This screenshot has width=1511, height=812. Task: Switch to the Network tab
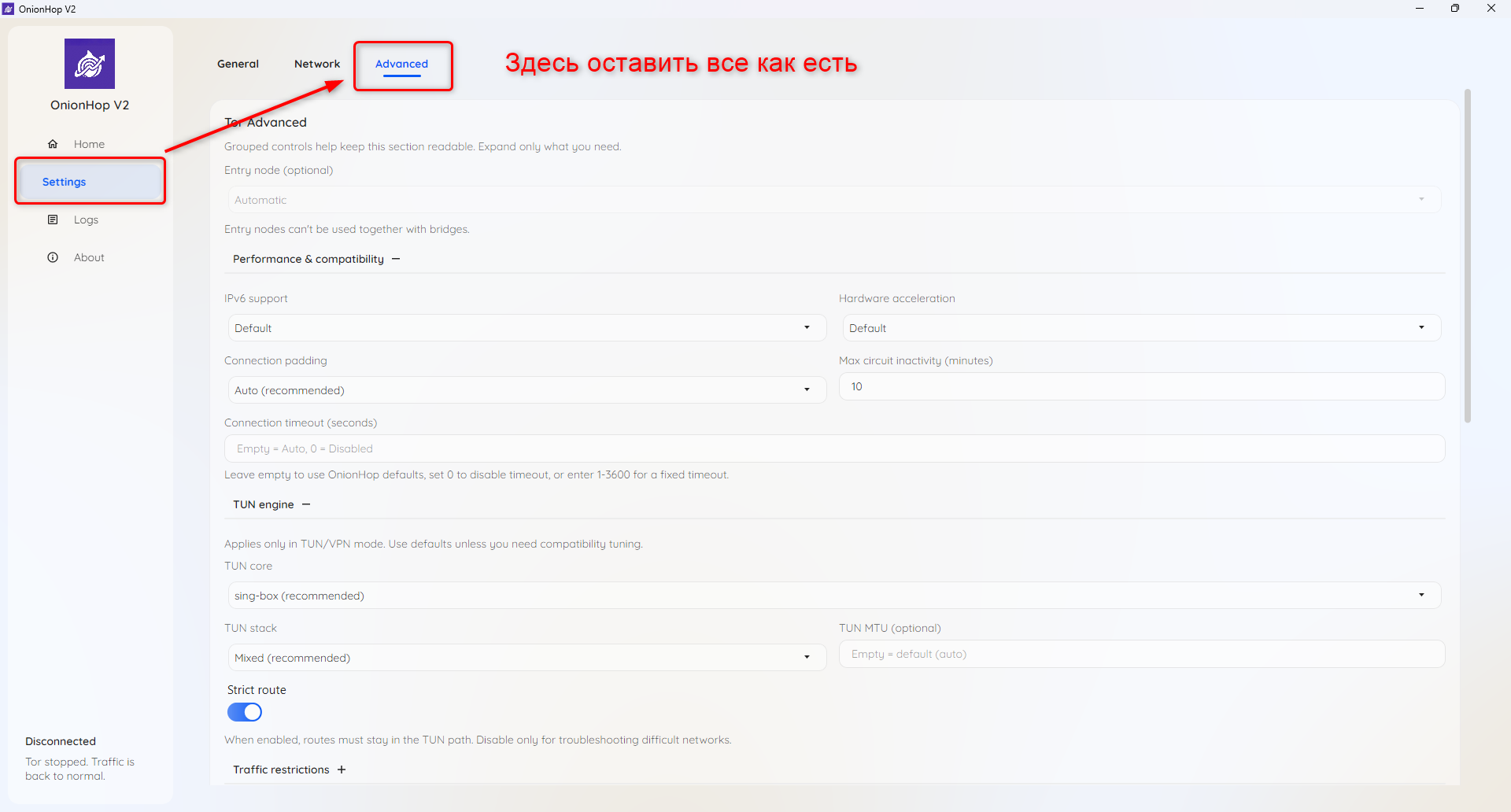coord(317,64)
